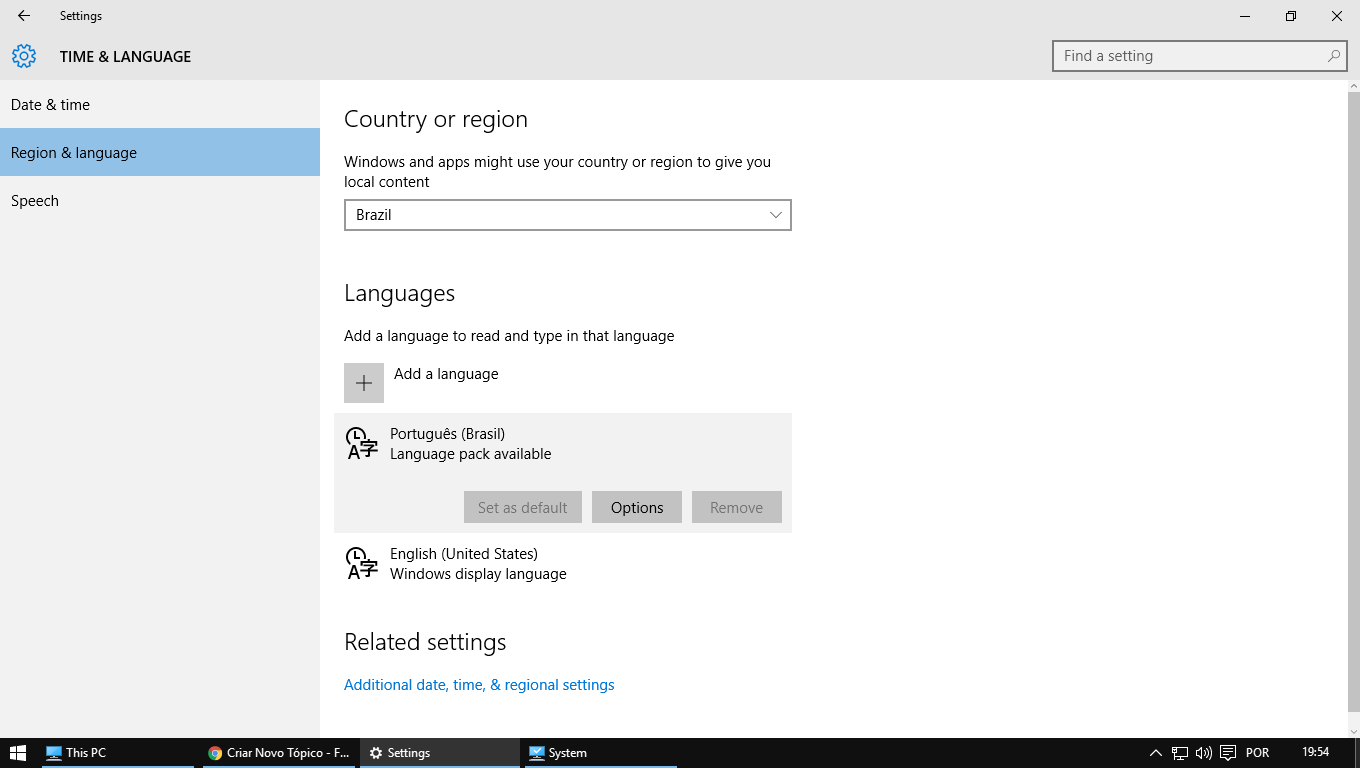Go back using the back arrow
The width and height of the screenshot is (1360, 768).
(x=24, y=16)
